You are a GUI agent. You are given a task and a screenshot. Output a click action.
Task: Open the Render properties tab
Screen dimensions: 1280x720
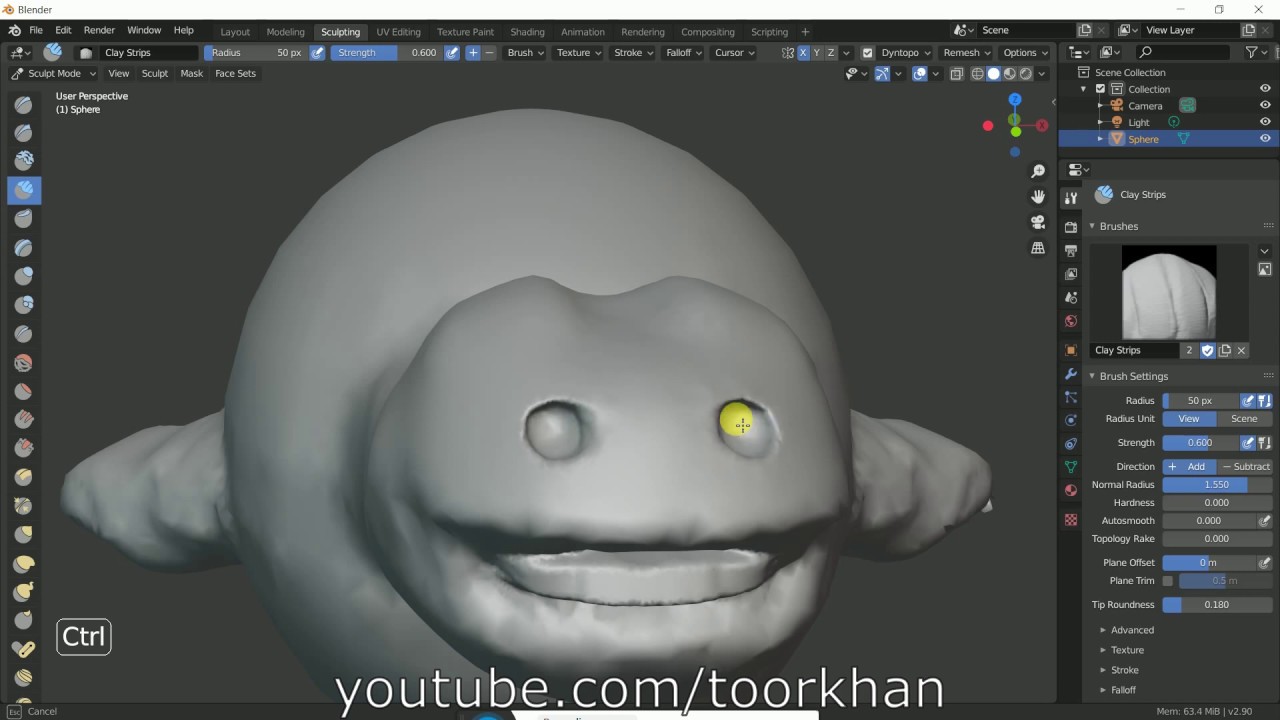[x=1071, y=227]
